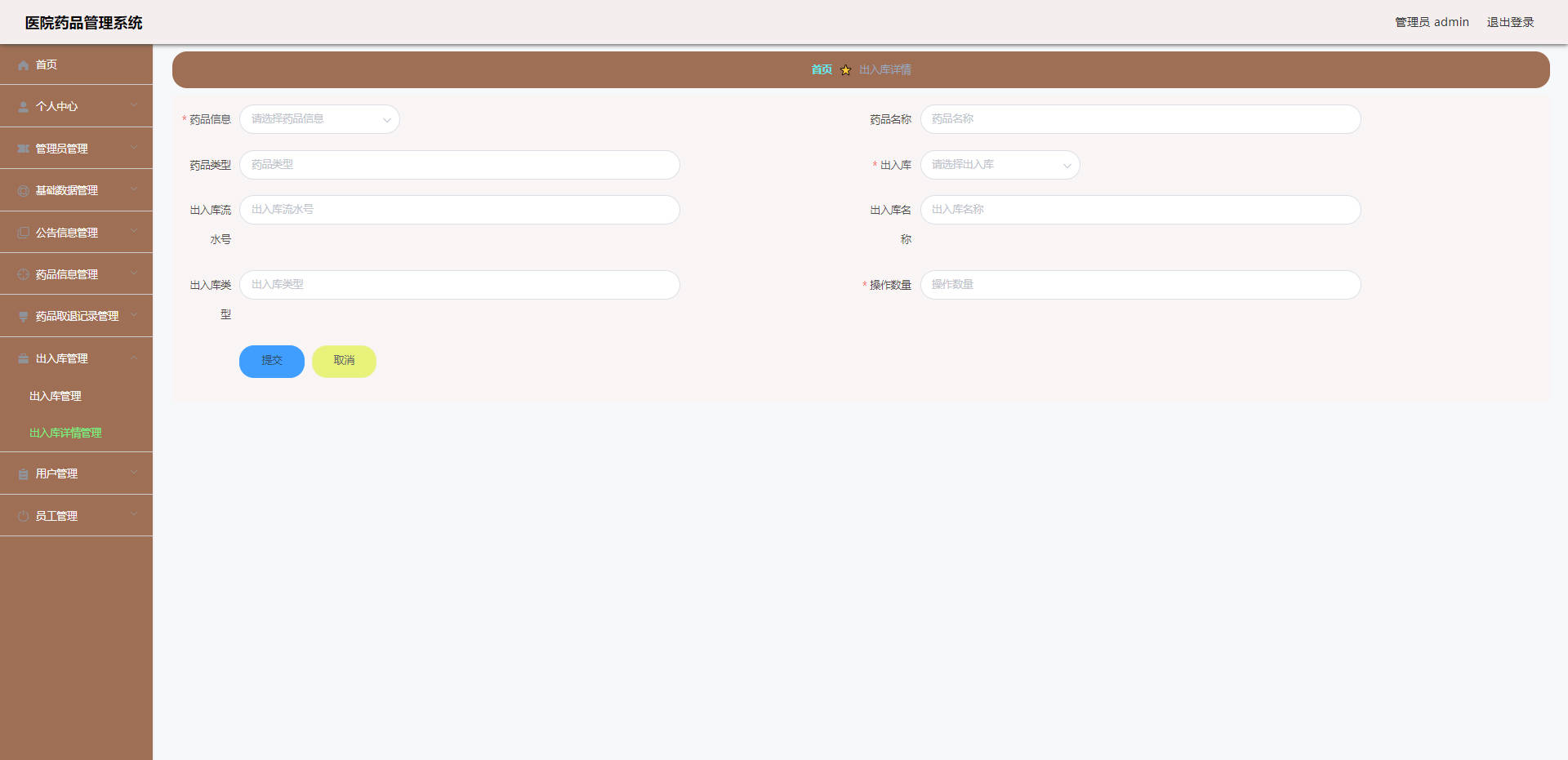The image size is (1568, 760).
Task: Collapse the 出入库管理 menu chevron
Action: (x=134, y=358)
